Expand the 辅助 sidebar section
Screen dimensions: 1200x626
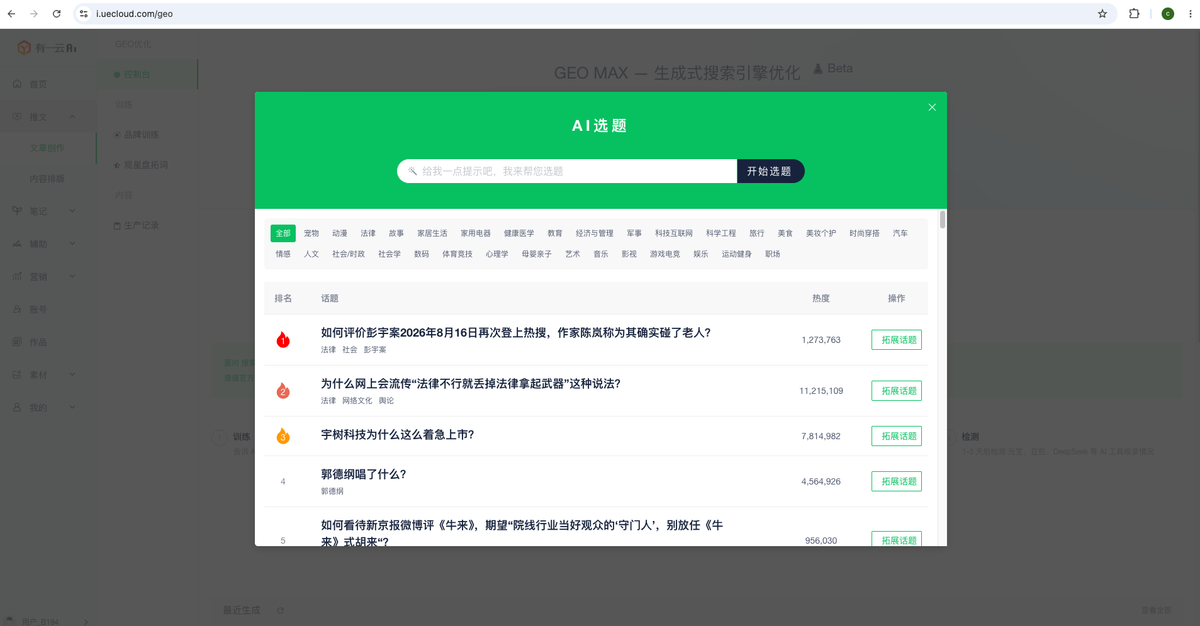click(x=73, y=244)
